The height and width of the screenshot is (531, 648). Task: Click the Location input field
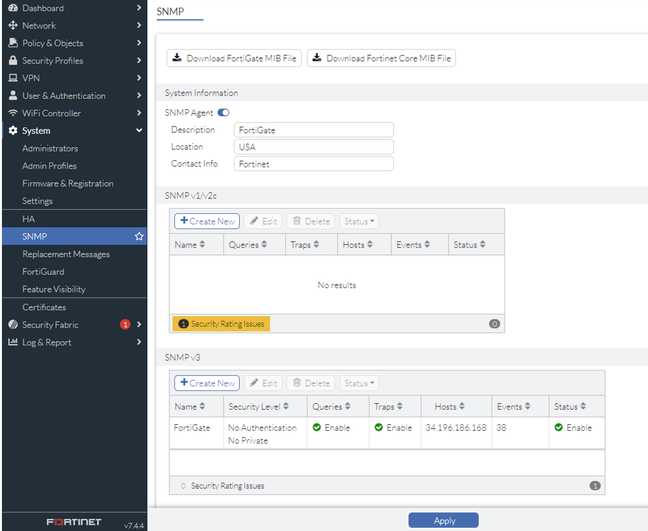(314, 147)
